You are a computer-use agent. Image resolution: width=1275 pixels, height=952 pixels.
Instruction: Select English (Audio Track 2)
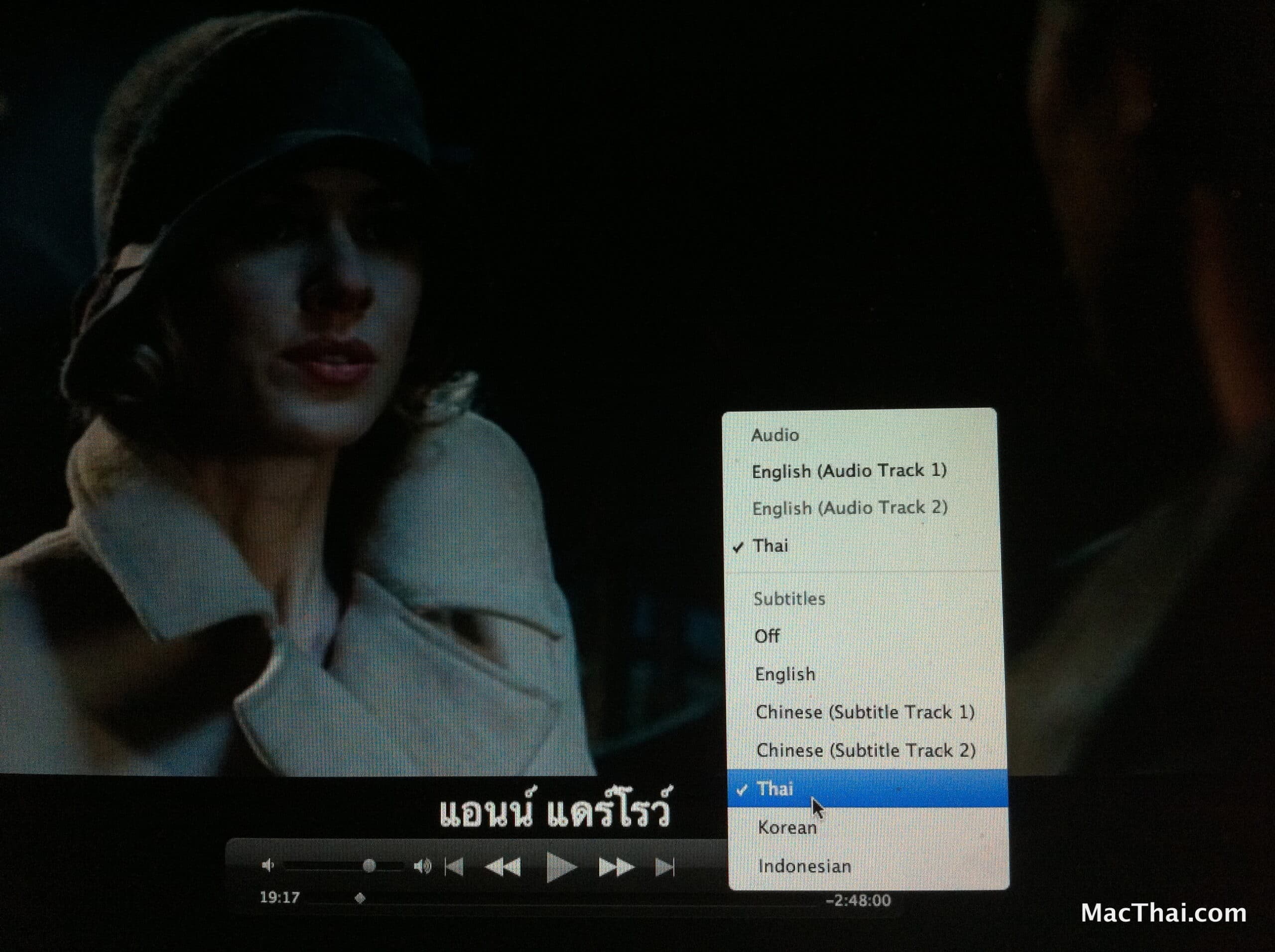(860, 508)
